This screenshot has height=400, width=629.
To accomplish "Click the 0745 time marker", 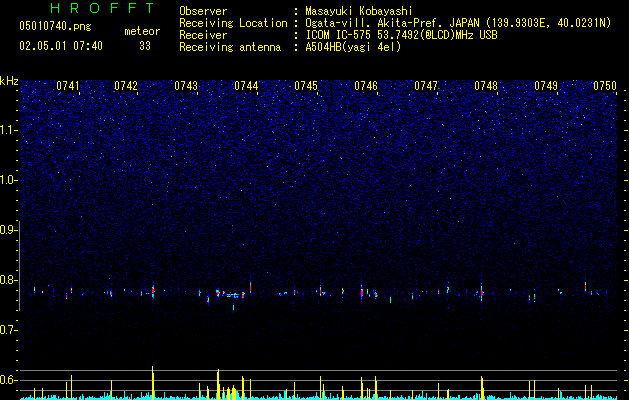I will coord(306,86).
